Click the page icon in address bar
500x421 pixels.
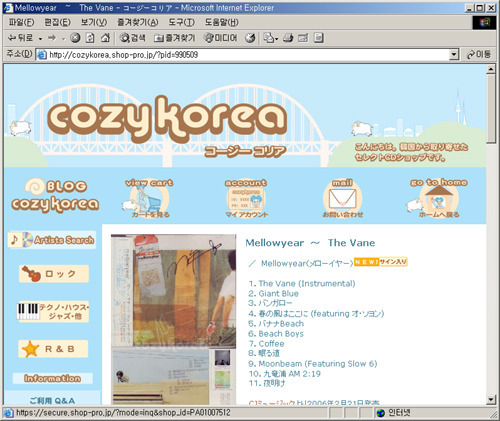click(42, 55)
